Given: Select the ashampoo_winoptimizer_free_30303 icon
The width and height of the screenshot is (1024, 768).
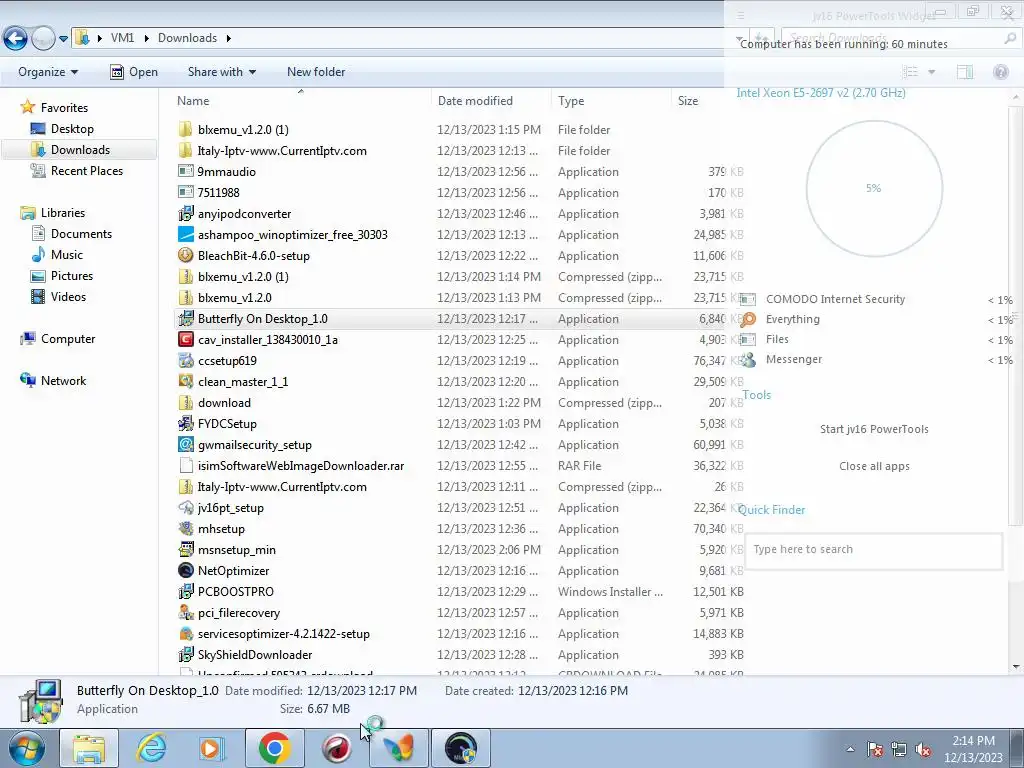Looking at the screenshot, I should coord(186,234).
